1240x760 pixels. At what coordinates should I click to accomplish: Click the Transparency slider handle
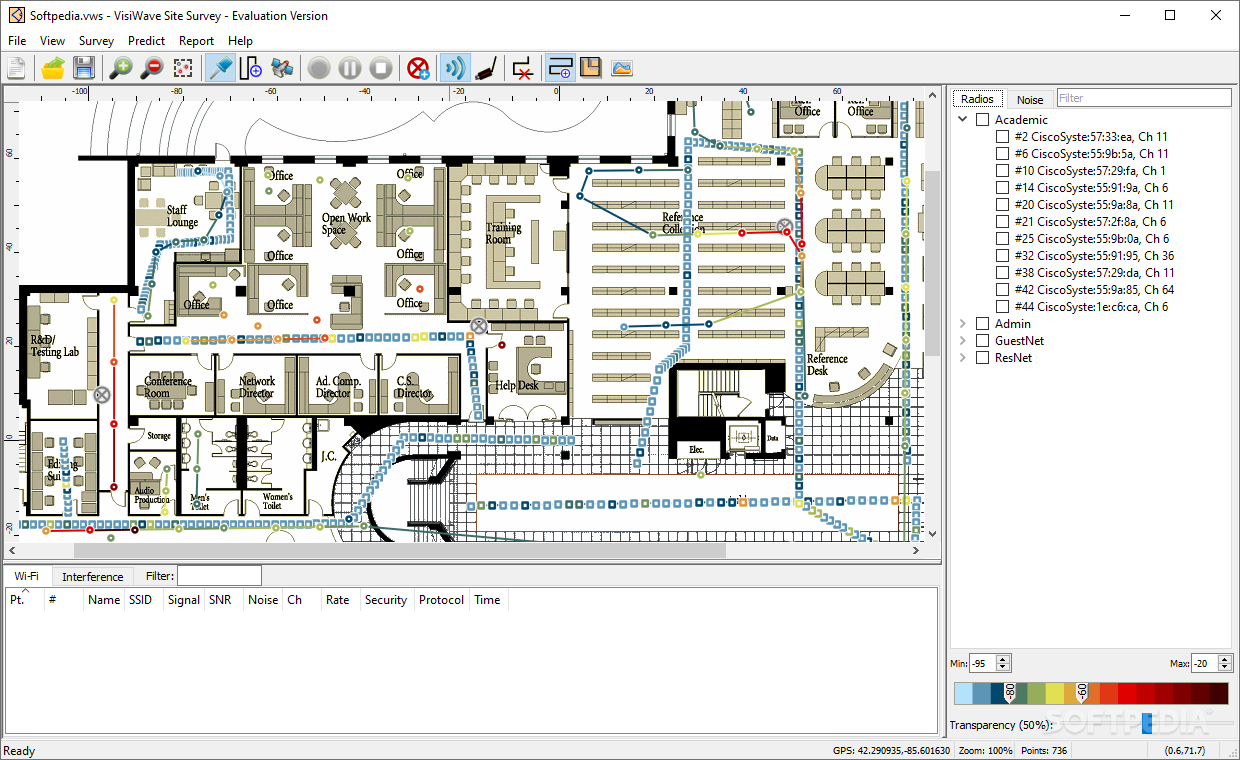(x=1146, y=723)
